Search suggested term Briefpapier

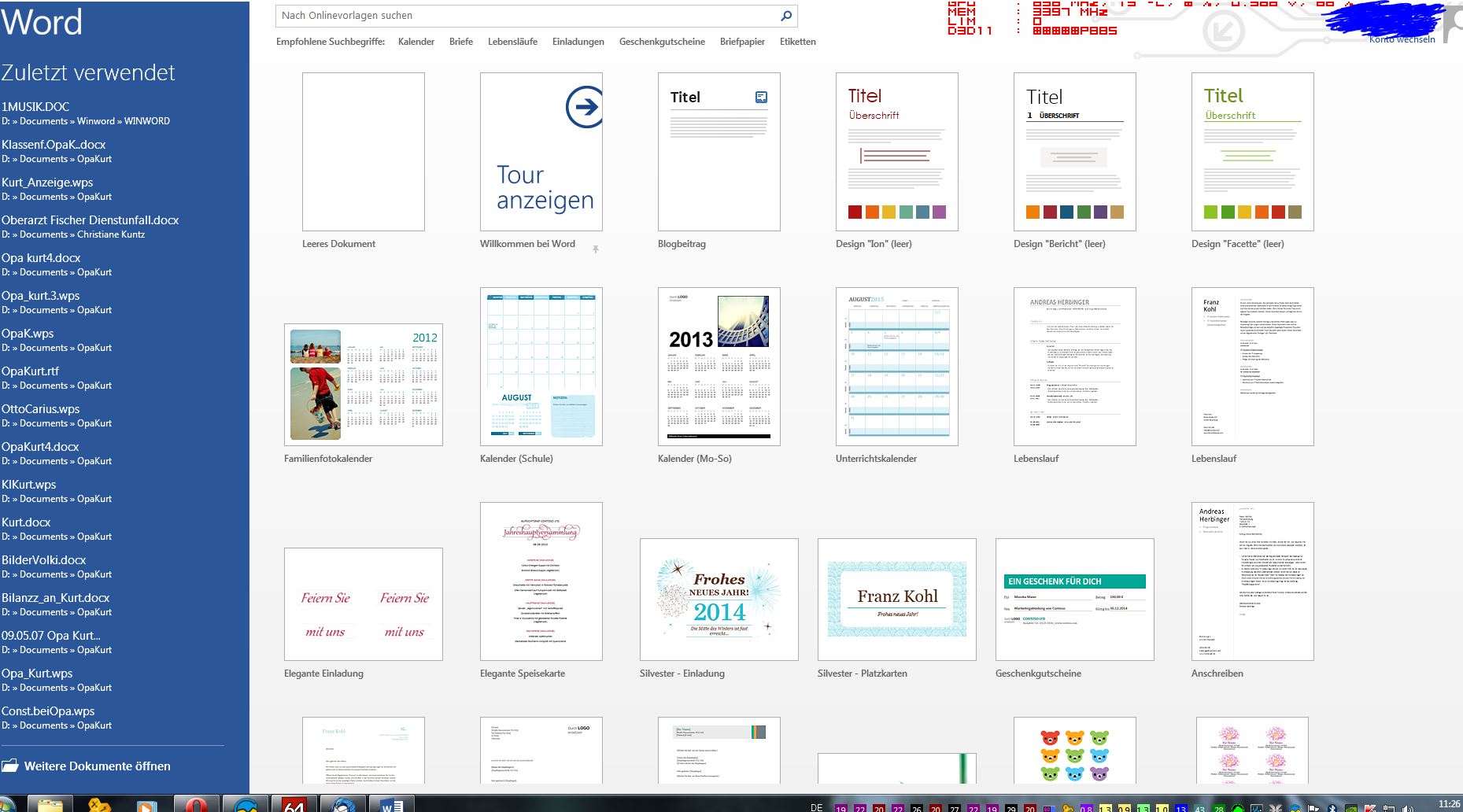(x=742, y=42)
